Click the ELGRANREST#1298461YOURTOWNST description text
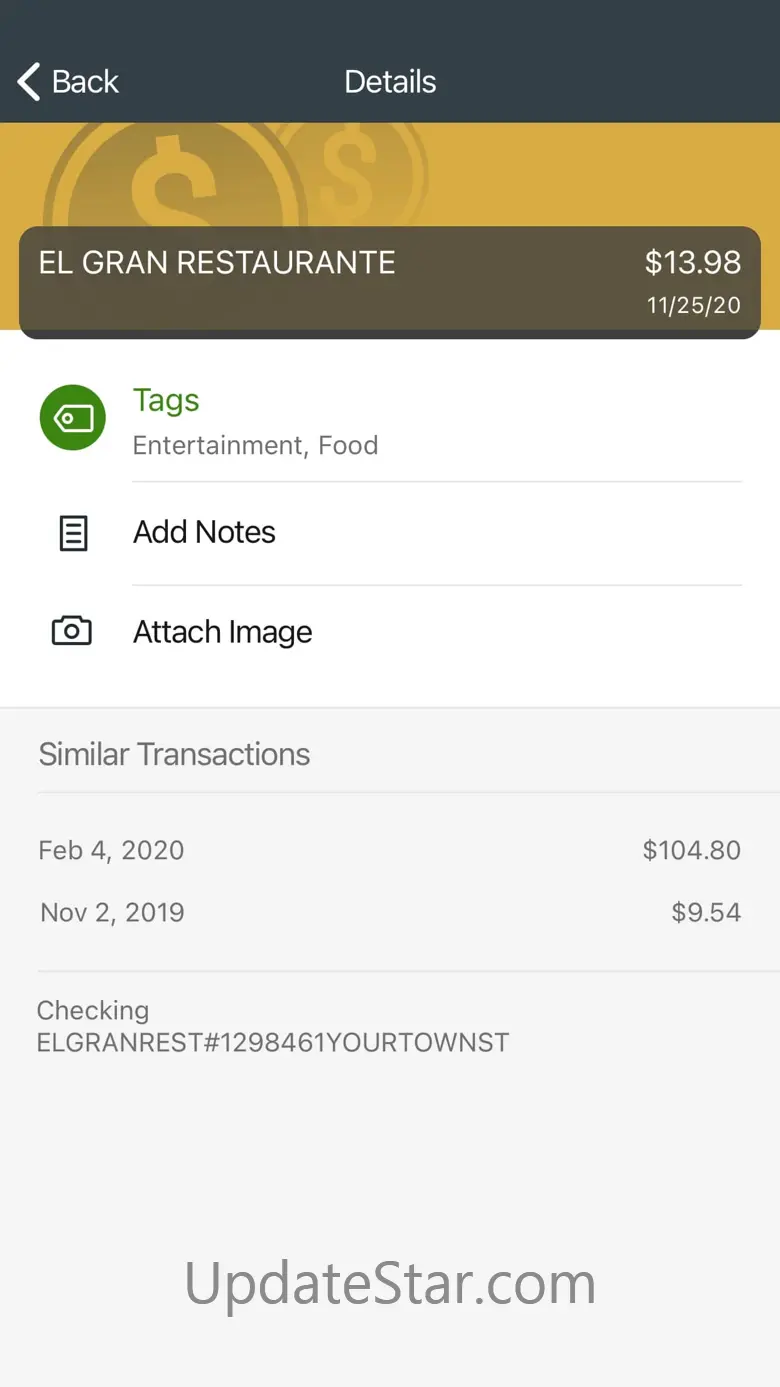Image resolution: width=780 pixels, height=1387 pixels. pos(273,1042)
